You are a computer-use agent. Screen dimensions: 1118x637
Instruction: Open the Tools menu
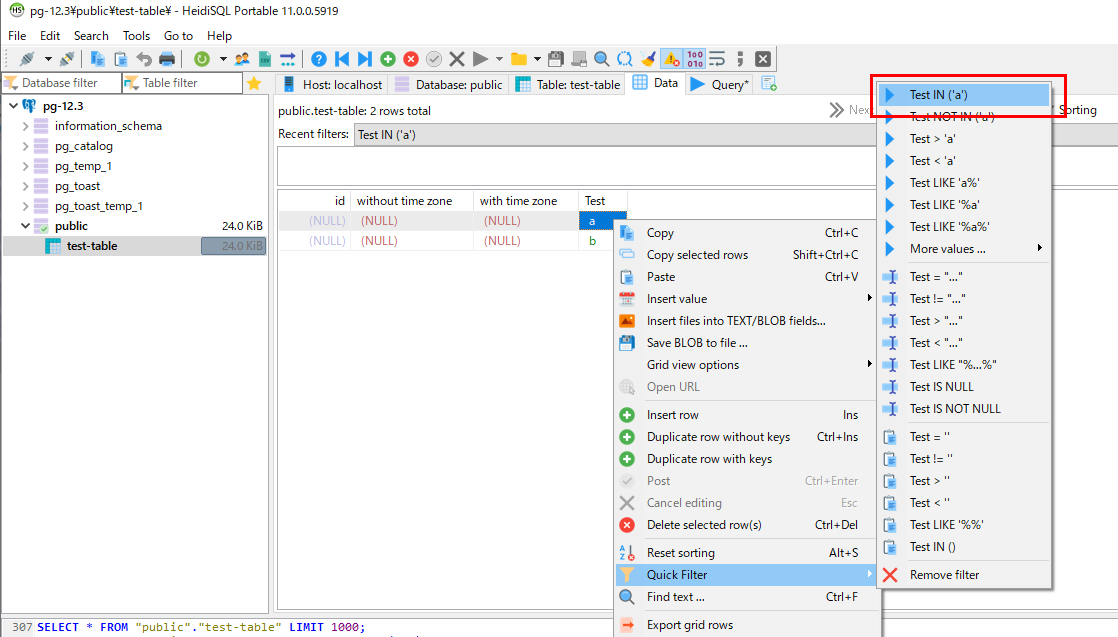pos(136,35)
